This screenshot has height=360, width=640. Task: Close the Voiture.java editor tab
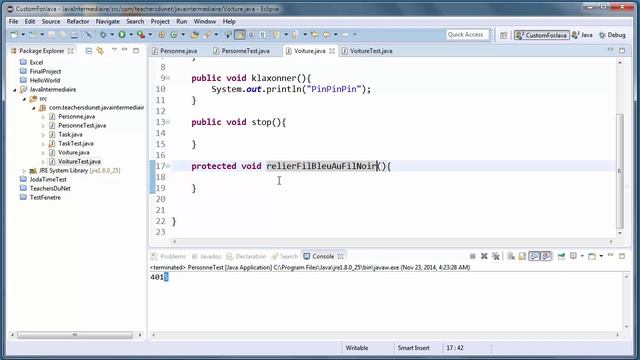tap(332, 51)
